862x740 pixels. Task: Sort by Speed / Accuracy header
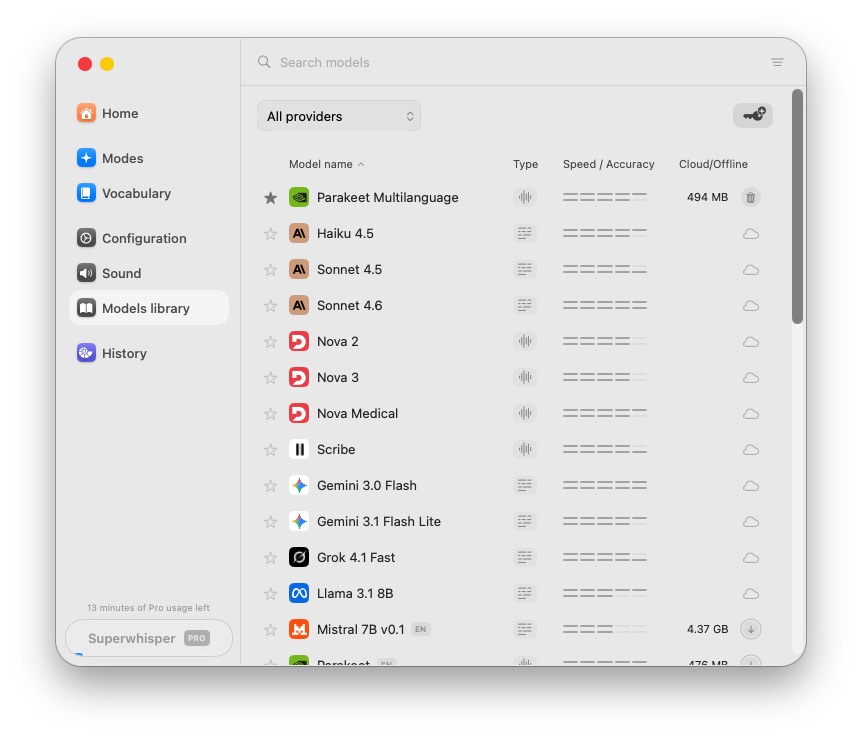(x=609, y=164)
